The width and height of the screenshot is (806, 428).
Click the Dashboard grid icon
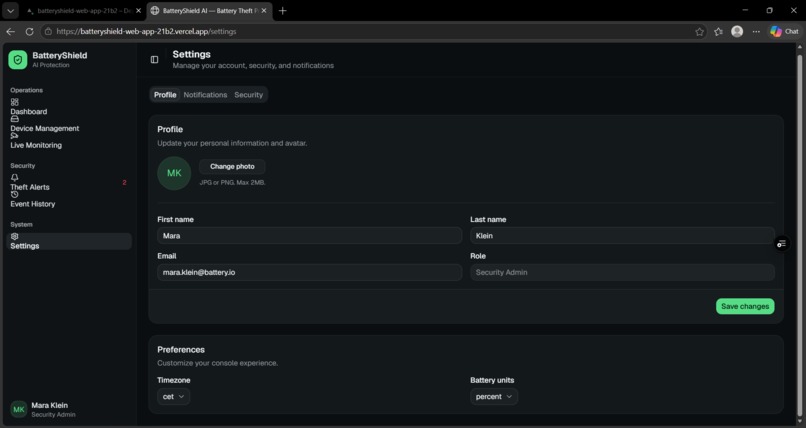tap(14, 102)
